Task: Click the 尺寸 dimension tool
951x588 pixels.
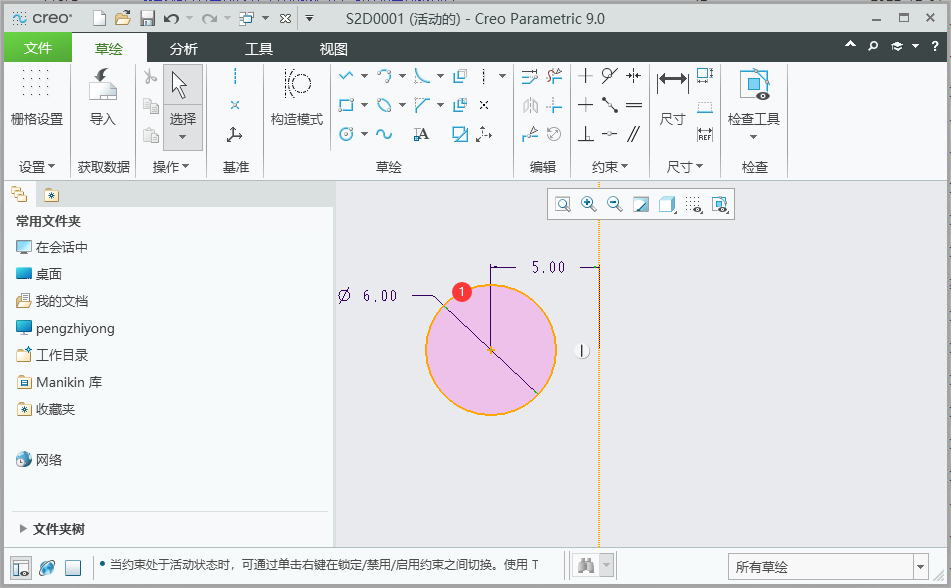Action: click(x=673, y=97)
